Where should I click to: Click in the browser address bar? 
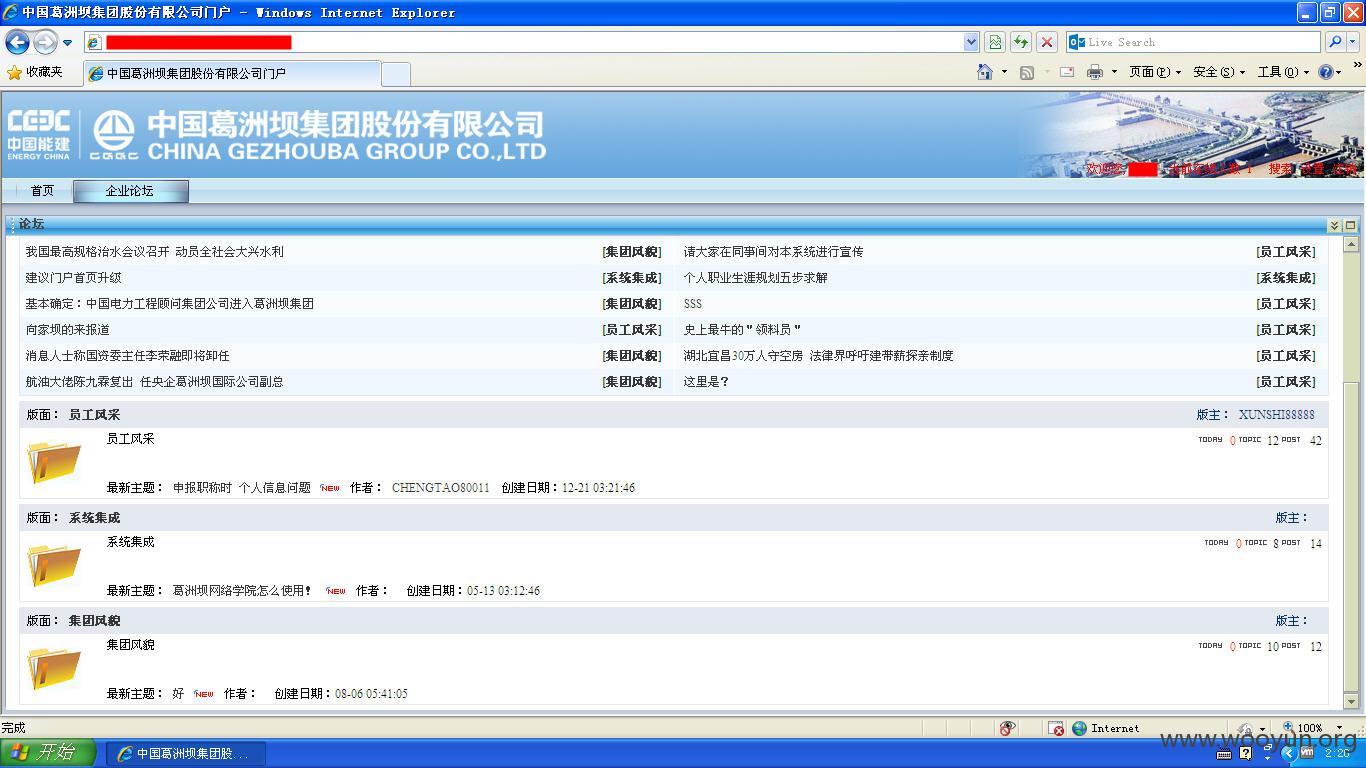525,42
